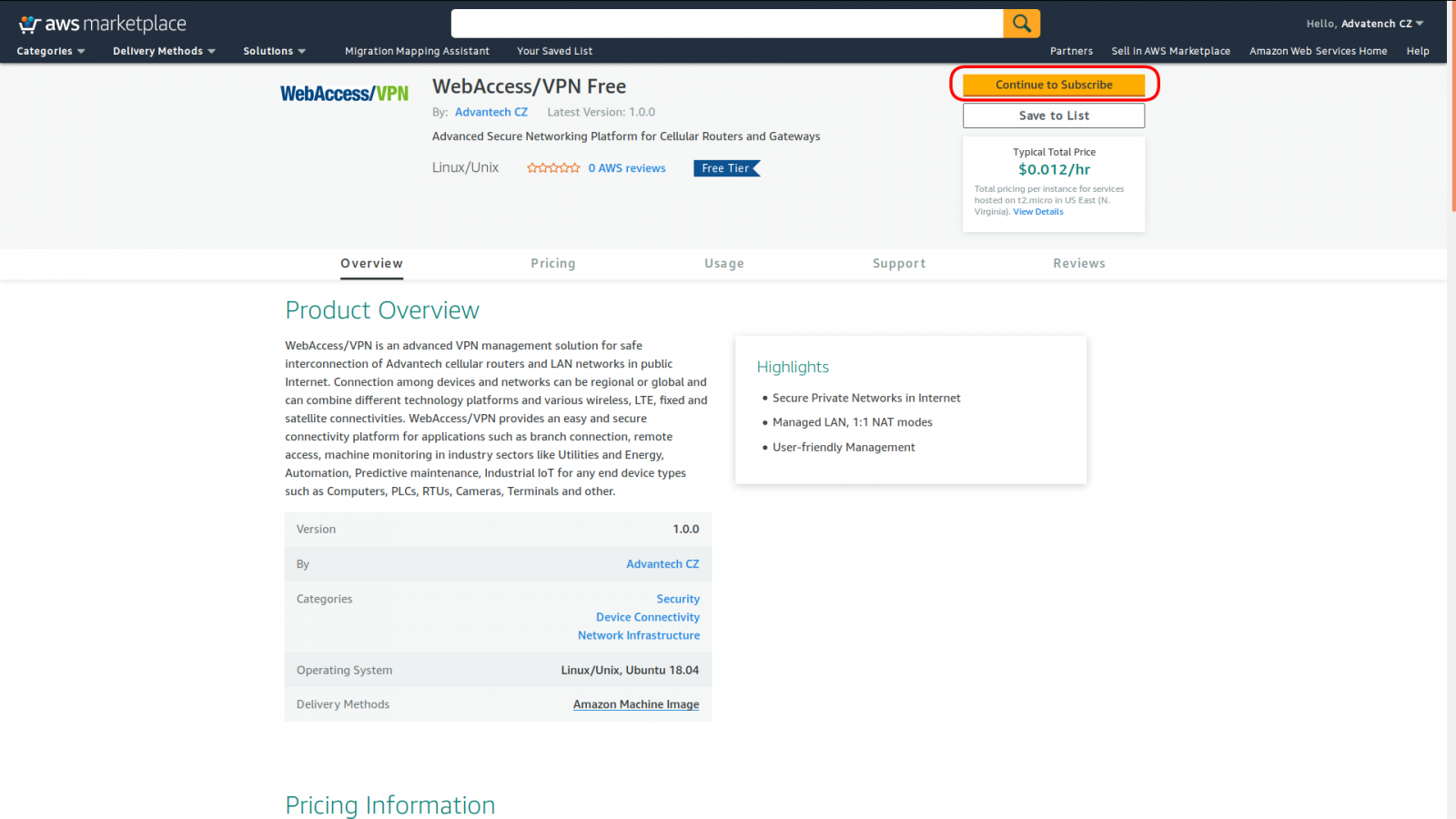Screen dimensions: 1456x819
Task: Open the Hello, Advantech CZ account menu
Action: click(1364, 24)
